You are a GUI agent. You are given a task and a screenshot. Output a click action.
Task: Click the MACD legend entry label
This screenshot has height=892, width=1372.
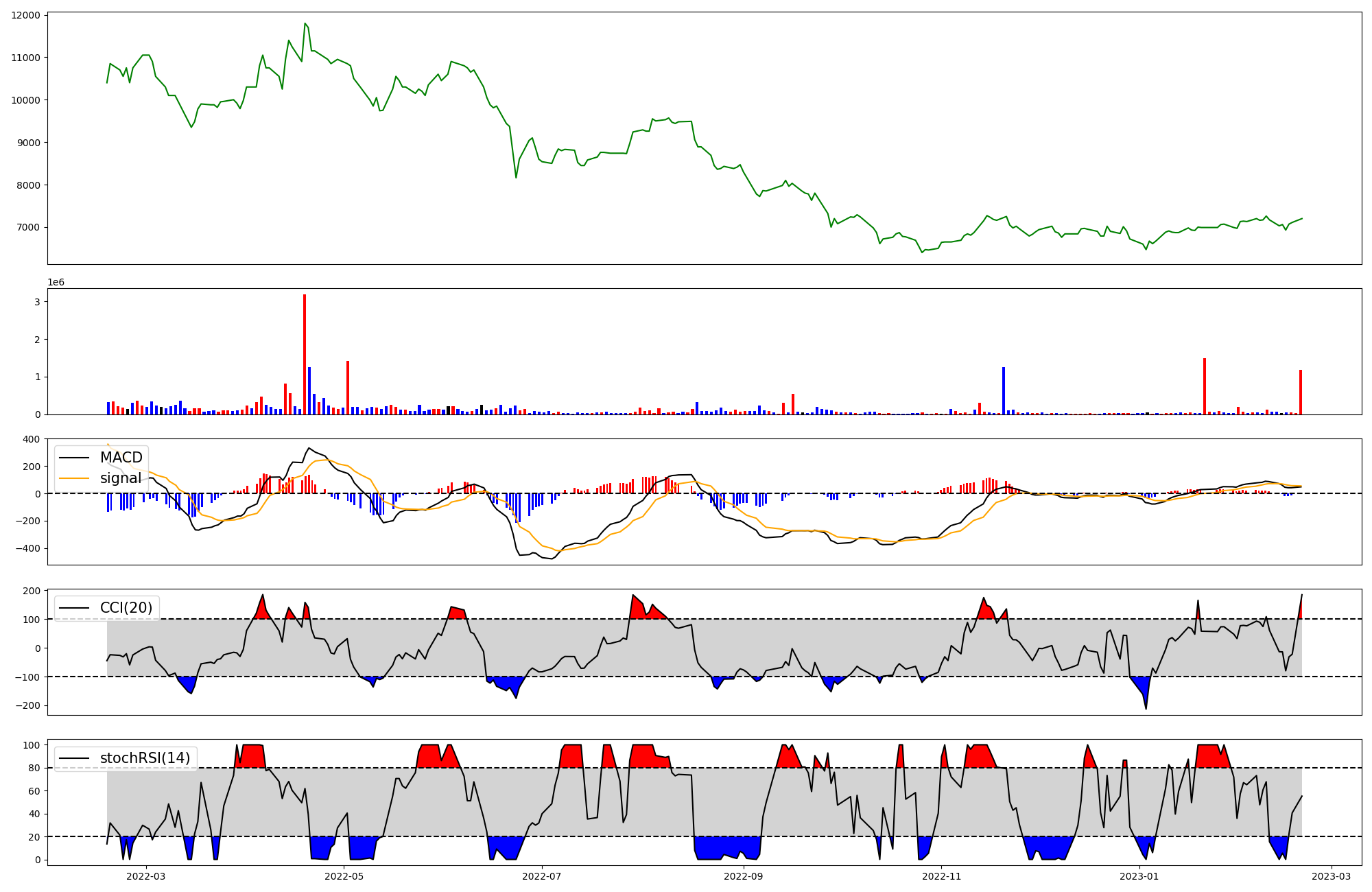(x=121, y=458)
